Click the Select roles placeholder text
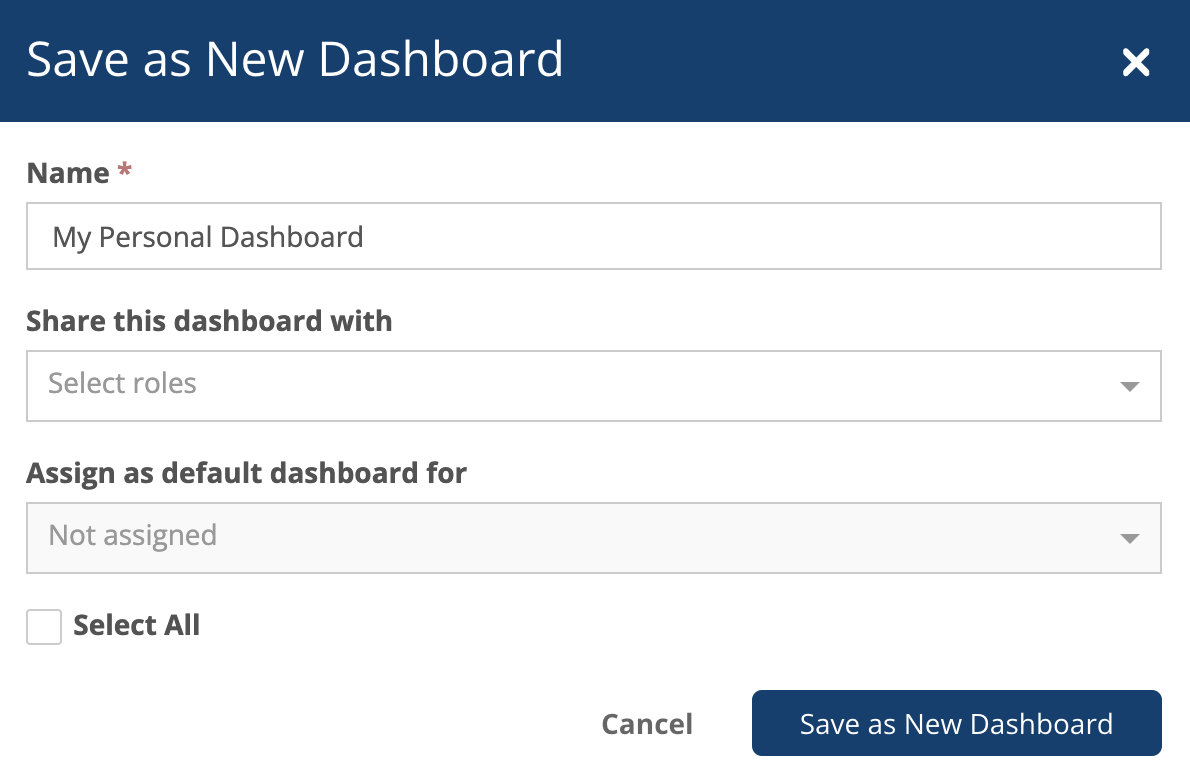Screen dimensions: 1190x782 122,383
